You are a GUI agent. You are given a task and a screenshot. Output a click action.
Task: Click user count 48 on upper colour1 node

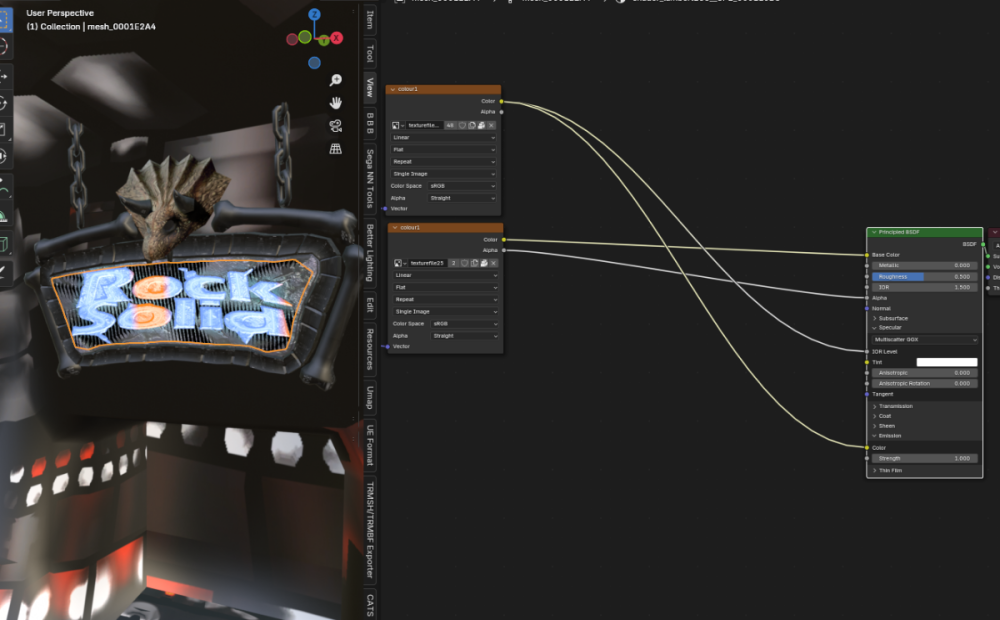[x=450, y=126]
